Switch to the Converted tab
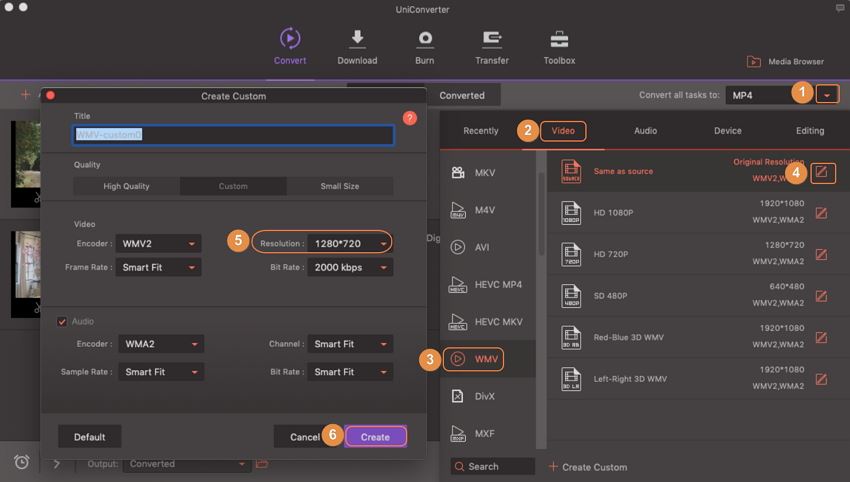The height and width of the screenshot is (482, 850). click(462, 95)
